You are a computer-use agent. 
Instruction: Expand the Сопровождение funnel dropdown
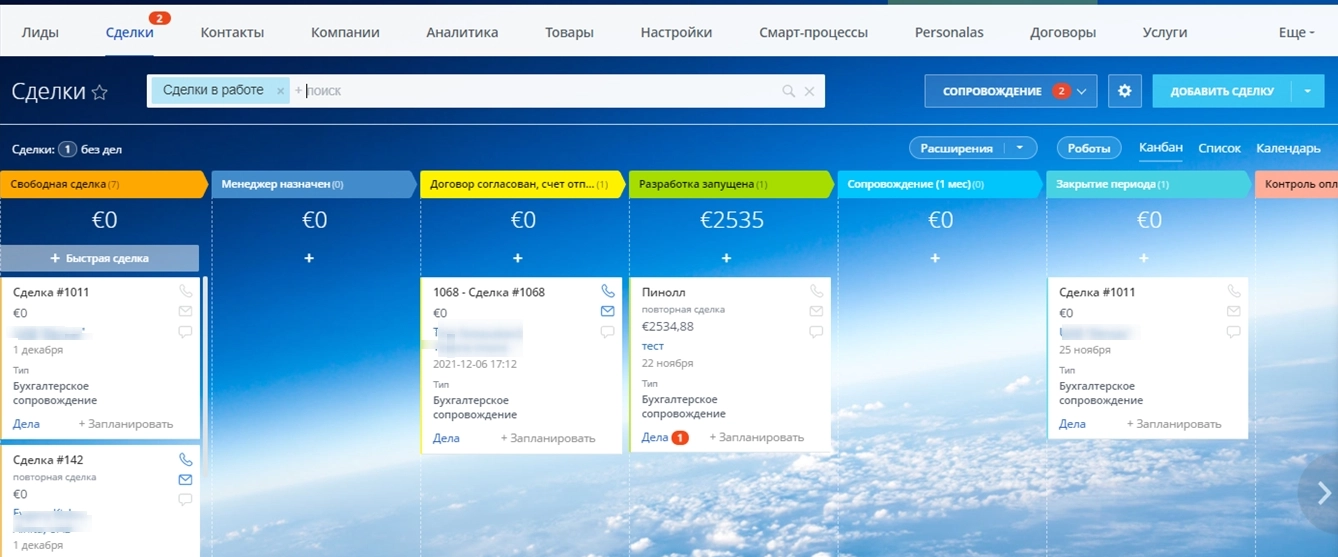pos(1081,91)
